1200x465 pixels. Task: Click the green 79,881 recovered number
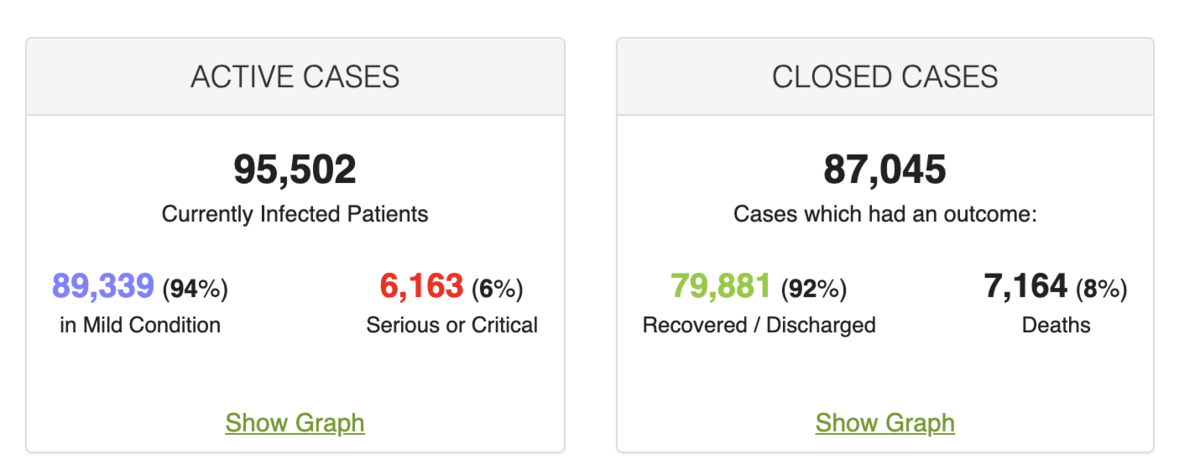tap(721, 288)
